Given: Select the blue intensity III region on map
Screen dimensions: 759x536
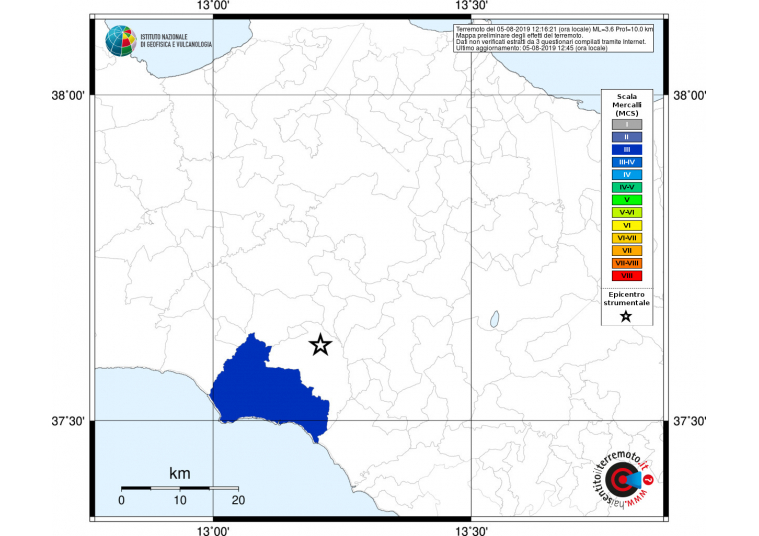Looking at the screenshot, I should (267, 387).
